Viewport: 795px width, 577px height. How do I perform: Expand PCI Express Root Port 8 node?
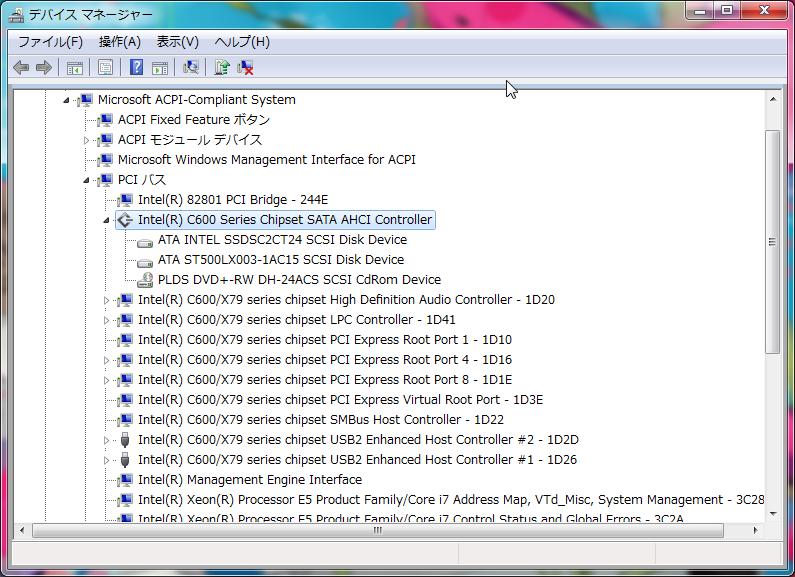(x=106, y=380)
